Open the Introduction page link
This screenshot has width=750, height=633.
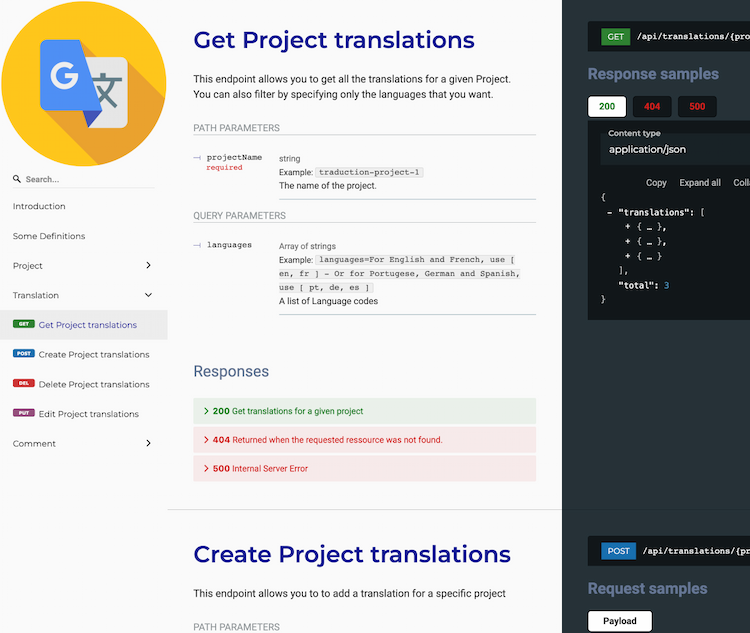39,206
